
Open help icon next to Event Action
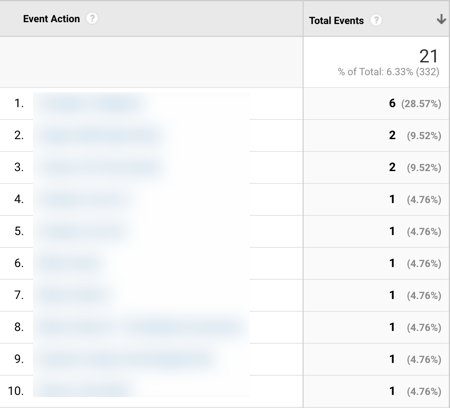pyautogui.click(x=92, y=18)
